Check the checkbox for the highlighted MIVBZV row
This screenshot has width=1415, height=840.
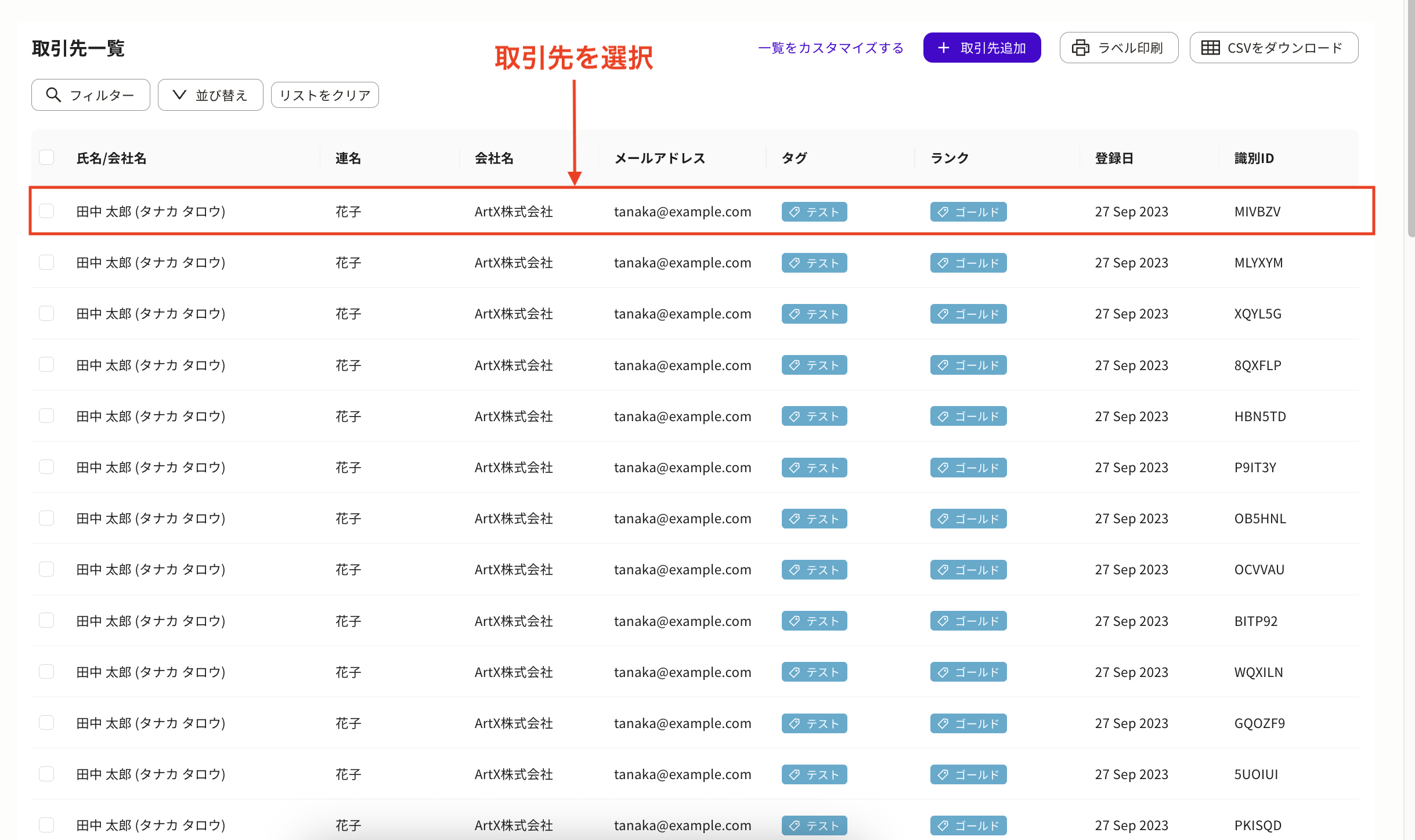pyautogui.click(x=46, y=211)
